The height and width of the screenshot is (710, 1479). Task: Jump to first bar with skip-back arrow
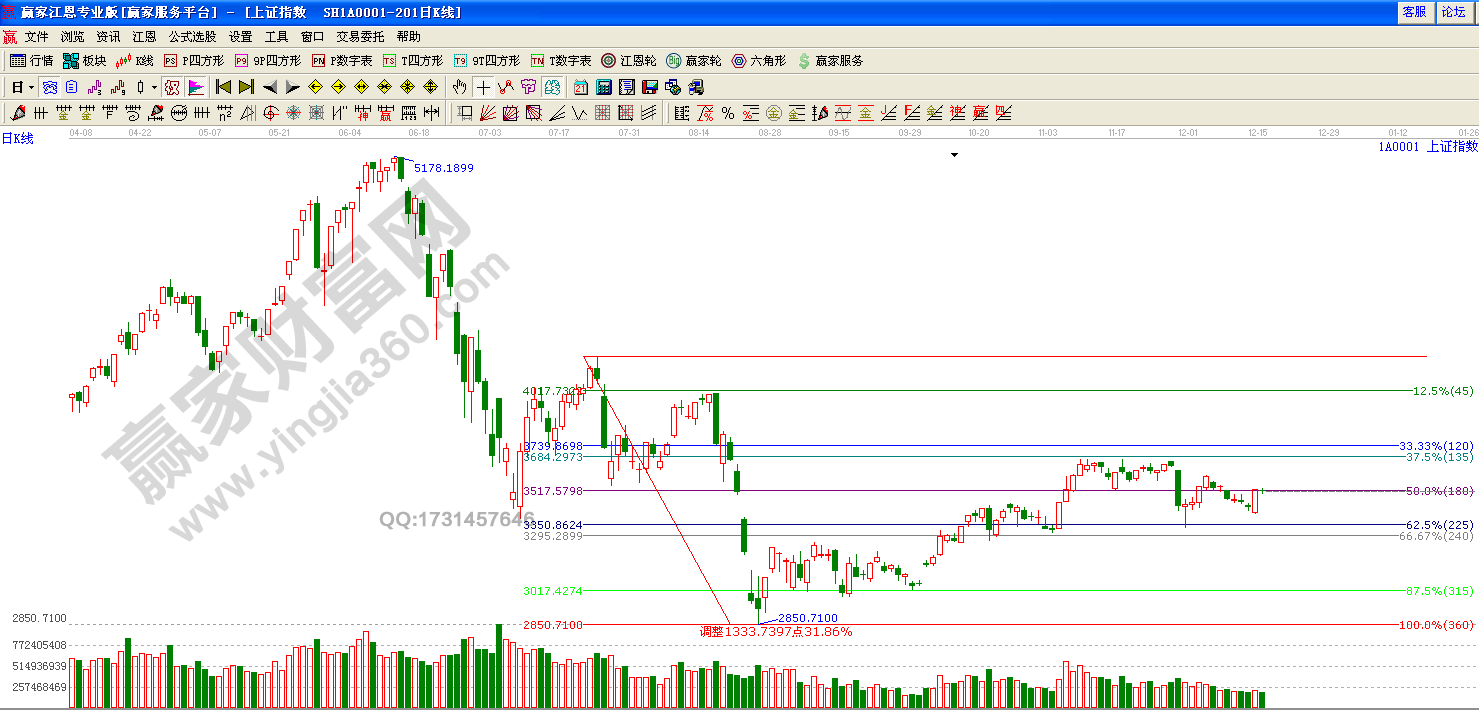223,87
